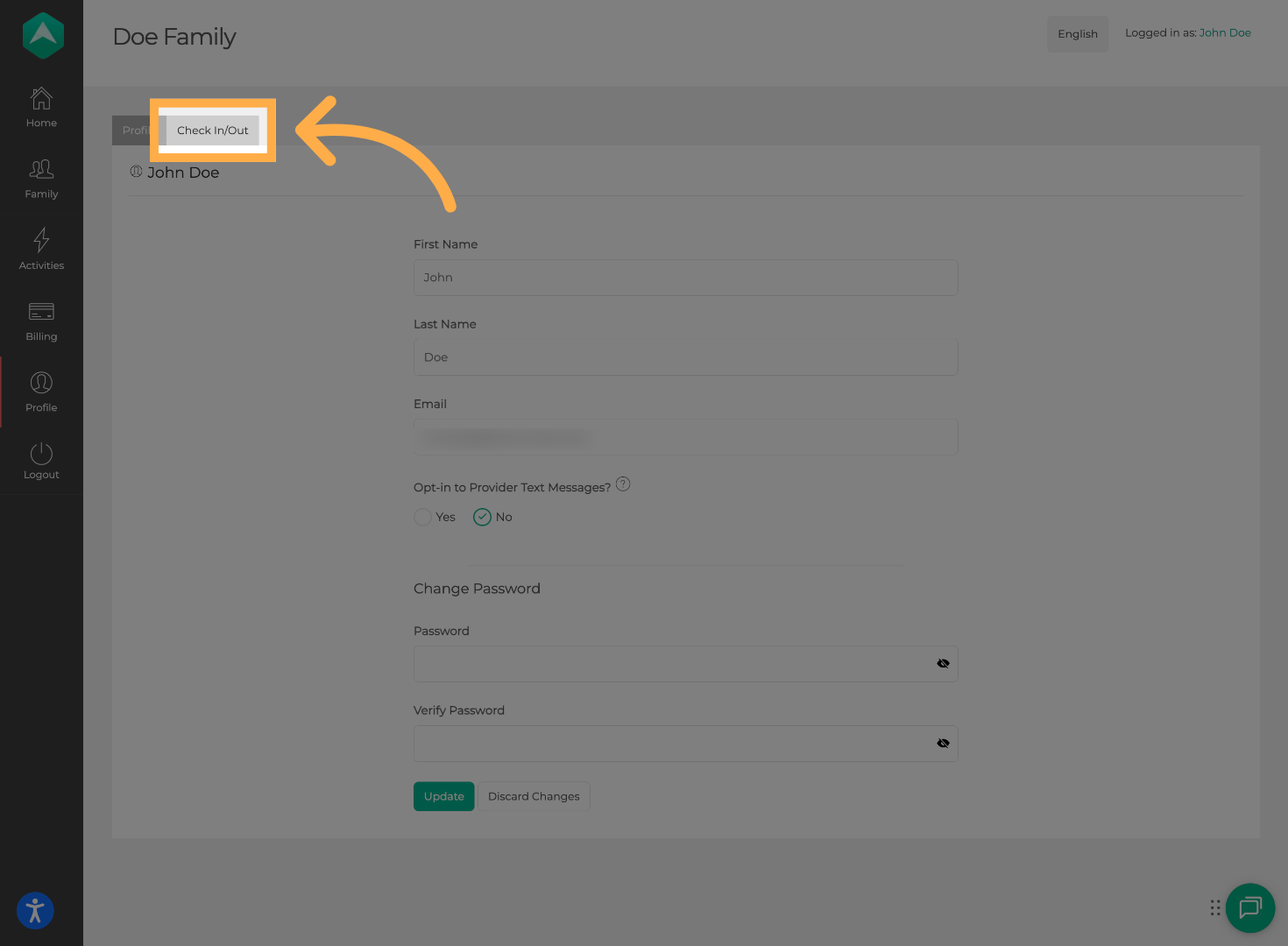
Task: Open Activities using the lightning bolt icon
Action: point(40,248)
